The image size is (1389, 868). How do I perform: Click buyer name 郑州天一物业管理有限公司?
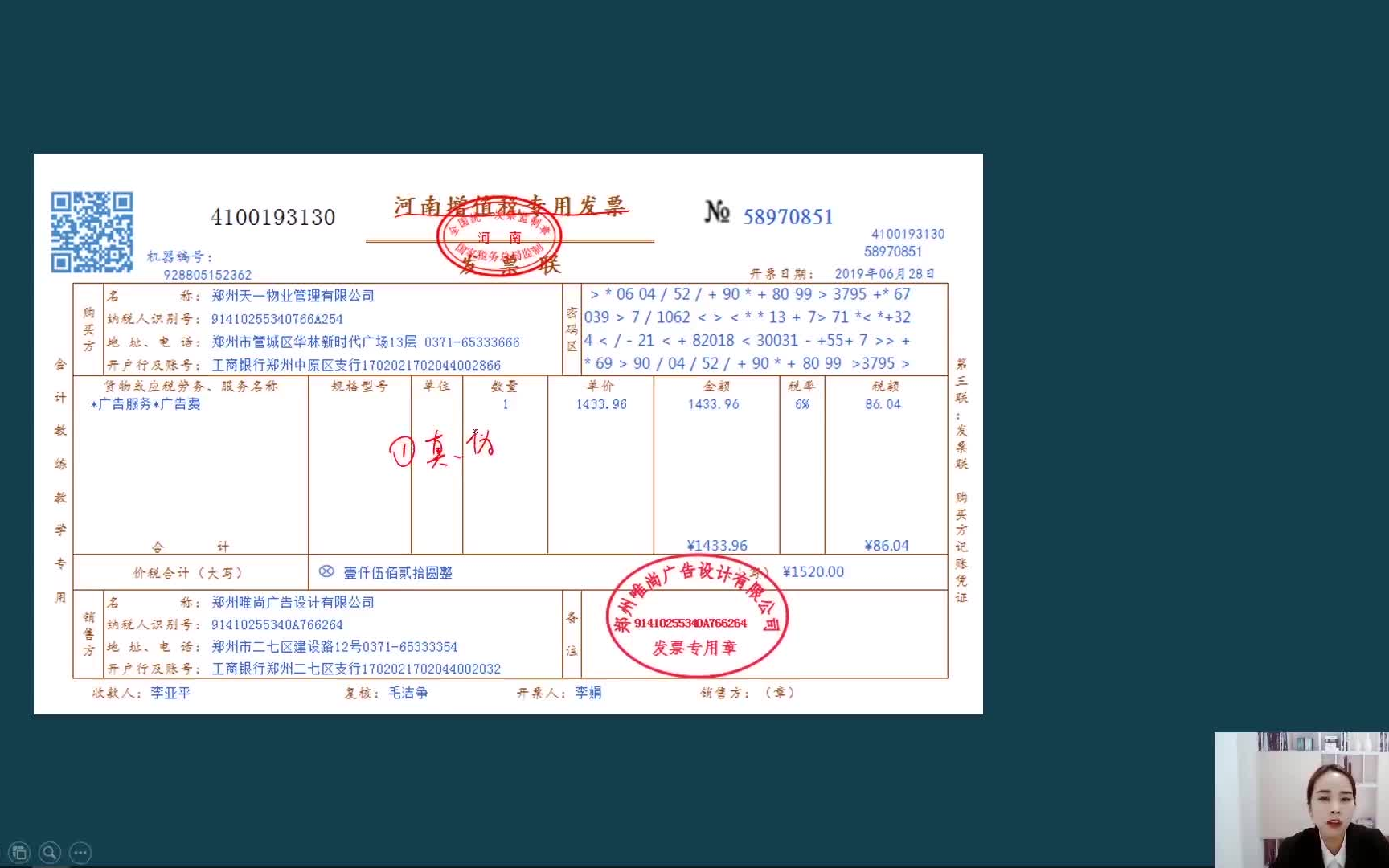click(293, 296)
